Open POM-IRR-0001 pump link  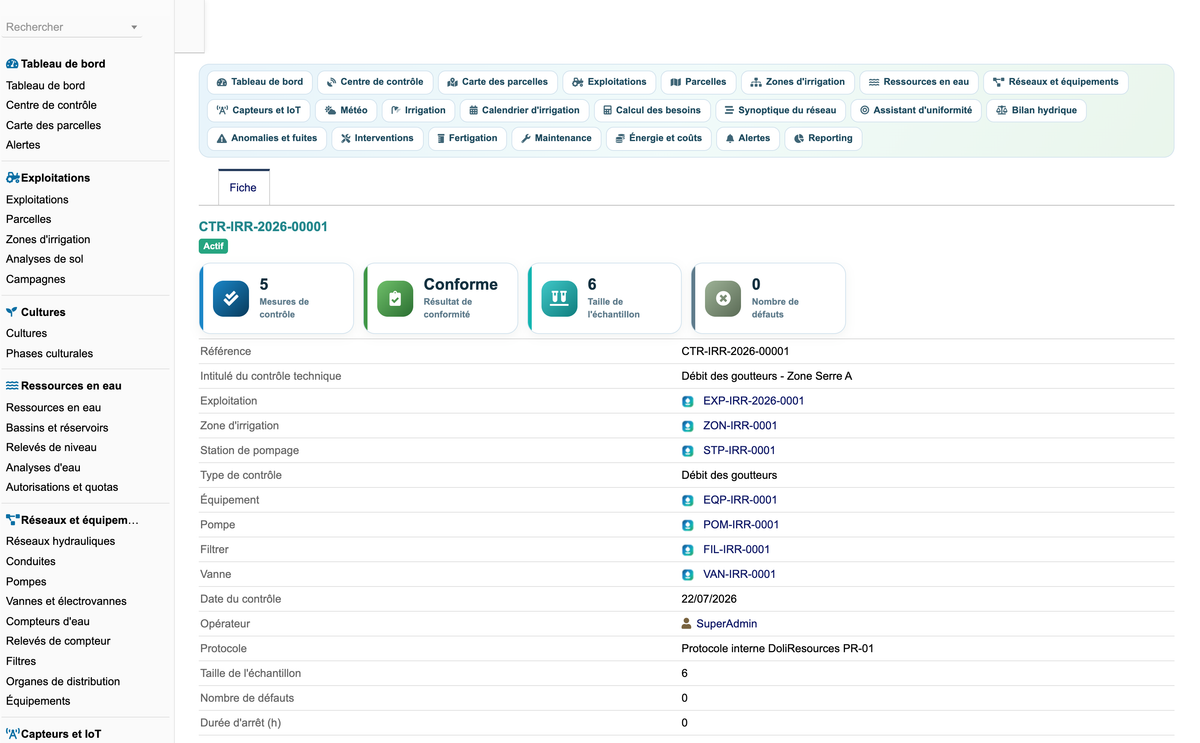point(741,525)
